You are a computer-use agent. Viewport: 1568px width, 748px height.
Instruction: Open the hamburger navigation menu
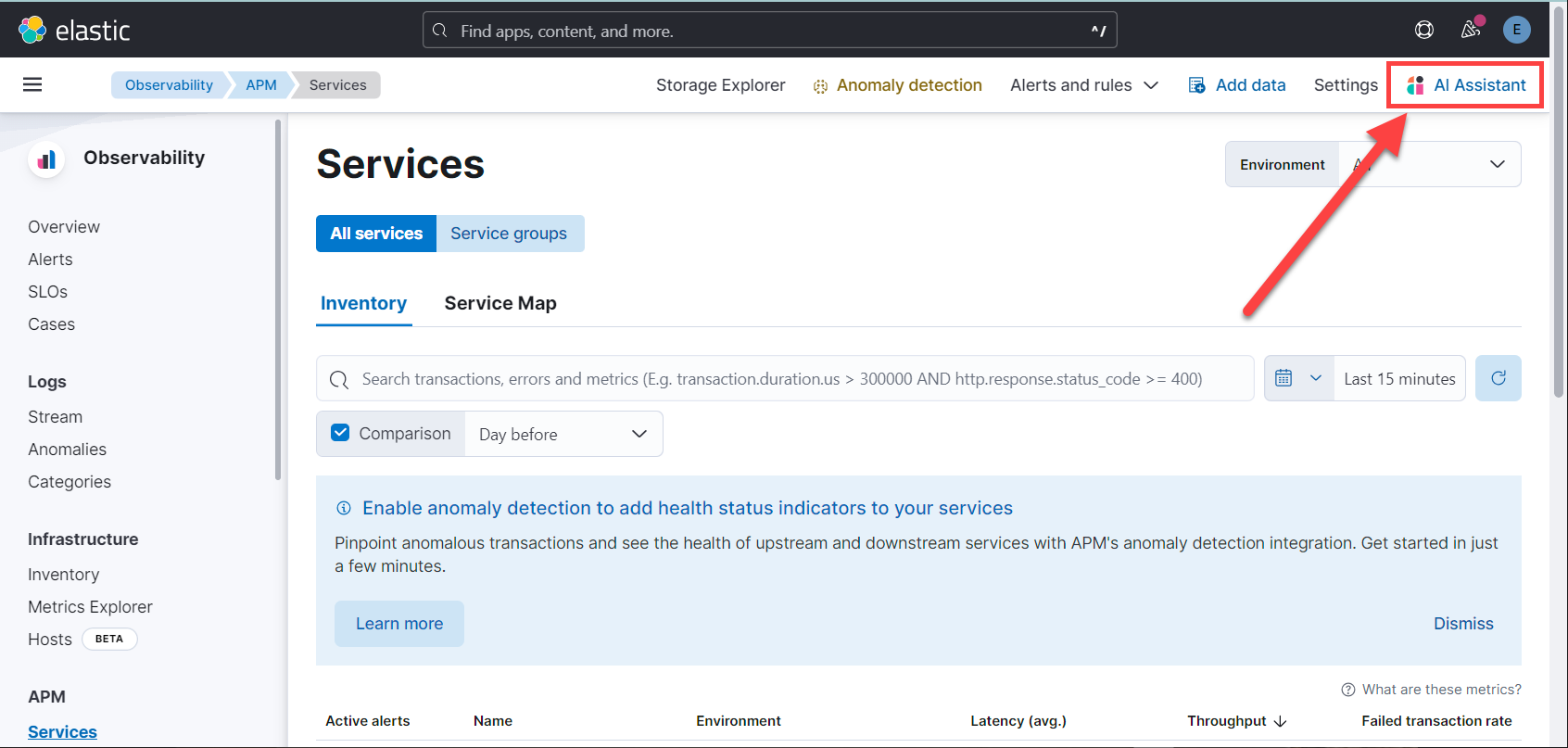pos(32,85)
